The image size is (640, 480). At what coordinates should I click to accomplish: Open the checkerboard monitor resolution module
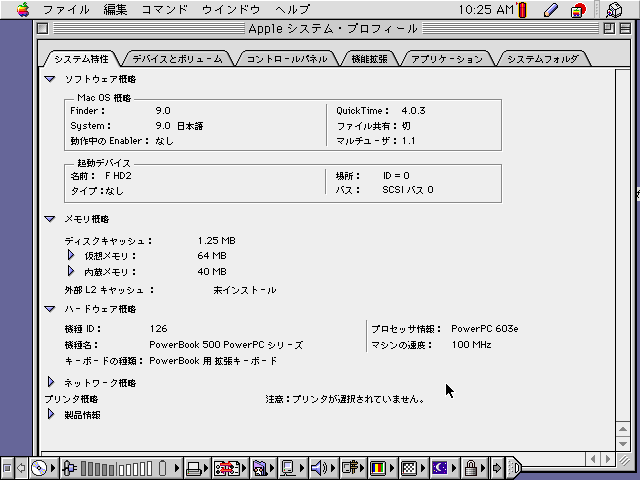click(413, 468)
